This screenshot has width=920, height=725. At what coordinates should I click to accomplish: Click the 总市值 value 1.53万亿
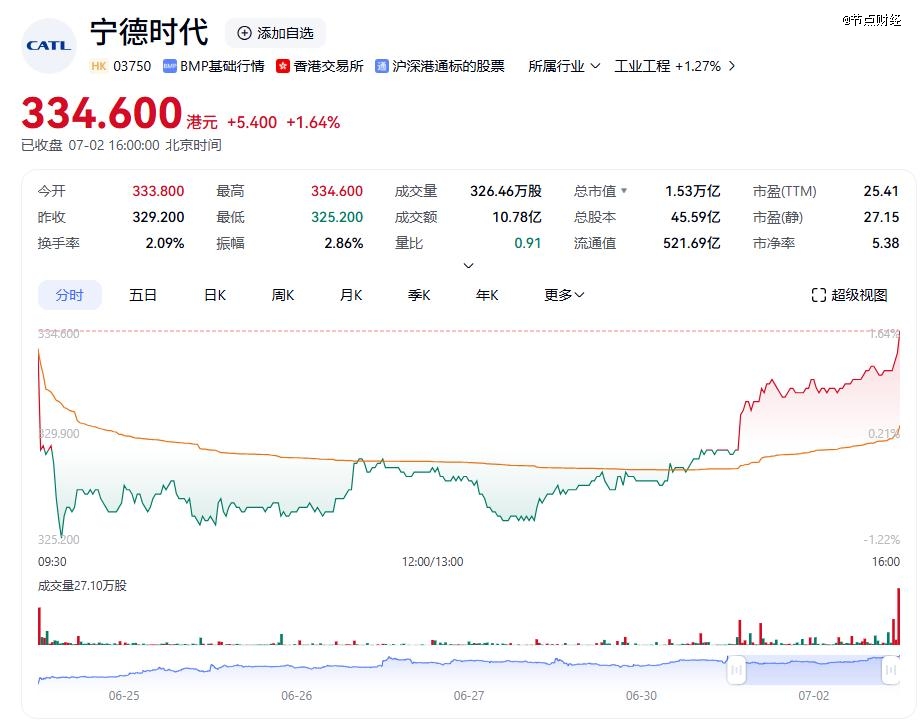(x=692, y=191)
